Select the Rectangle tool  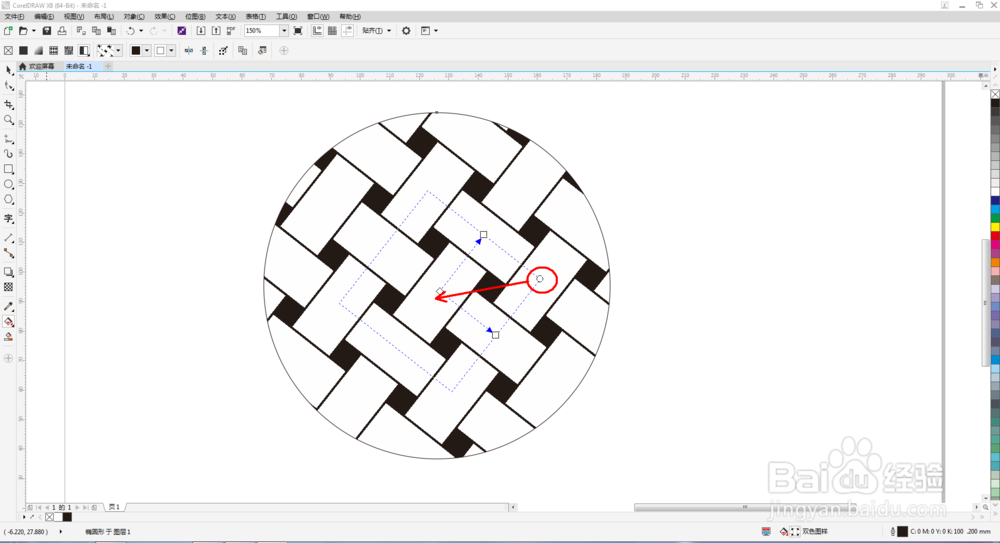[8, 169]
